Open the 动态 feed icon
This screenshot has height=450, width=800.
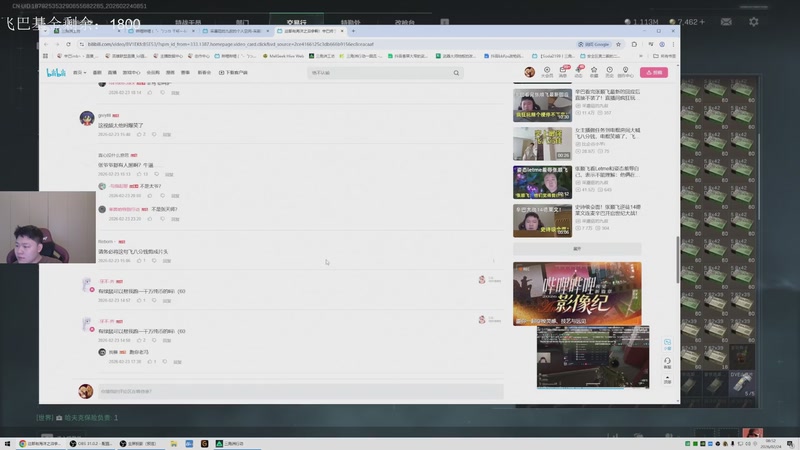pyautogui.click(x=579, y=72)
